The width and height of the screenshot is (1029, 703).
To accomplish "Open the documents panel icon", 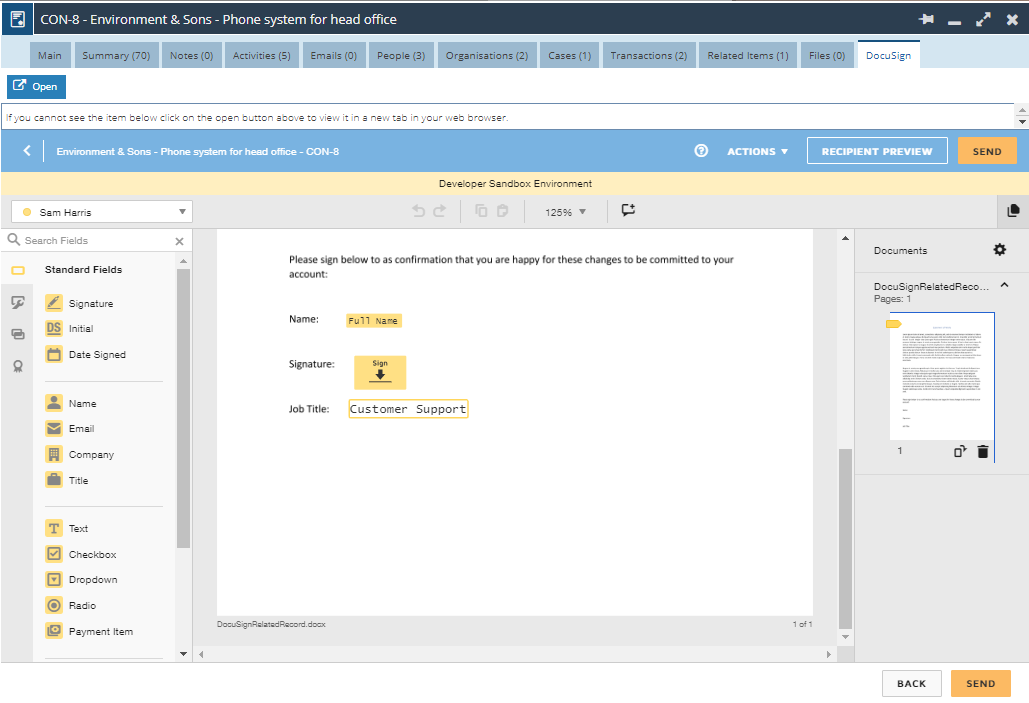I will point(1013,211).
